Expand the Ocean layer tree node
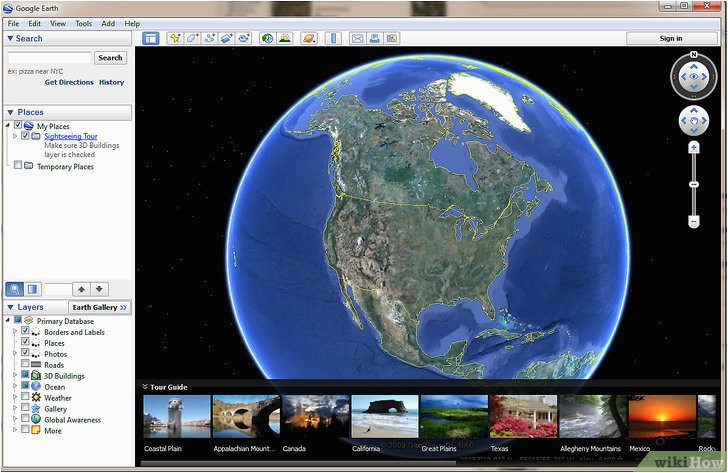 [x=15, y=386]
